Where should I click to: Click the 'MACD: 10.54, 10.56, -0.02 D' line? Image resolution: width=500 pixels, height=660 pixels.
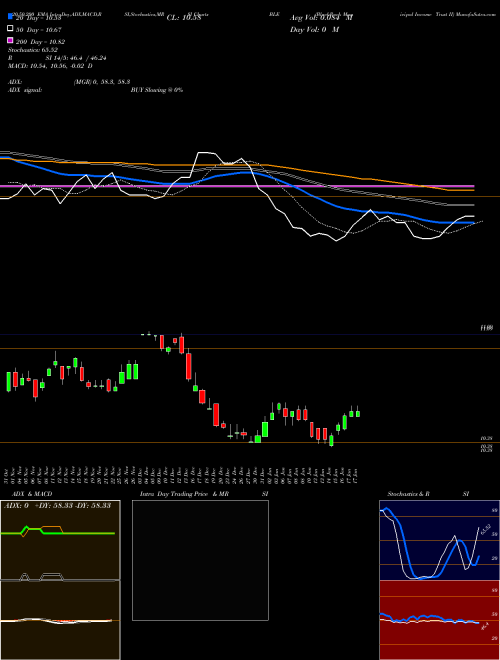(50, 66)
